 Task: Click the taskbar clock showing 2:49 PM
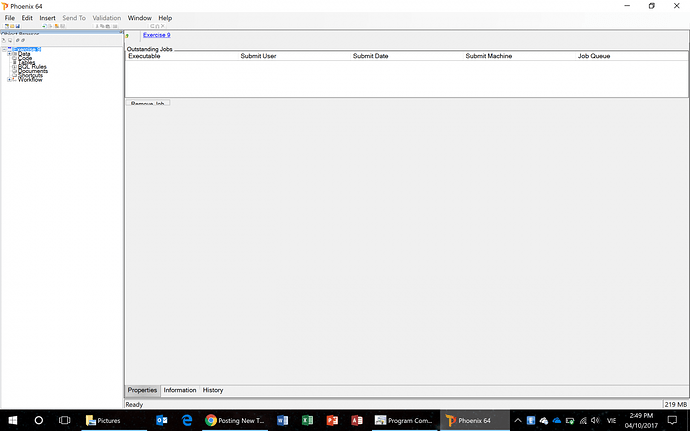(x=641, y=420)
